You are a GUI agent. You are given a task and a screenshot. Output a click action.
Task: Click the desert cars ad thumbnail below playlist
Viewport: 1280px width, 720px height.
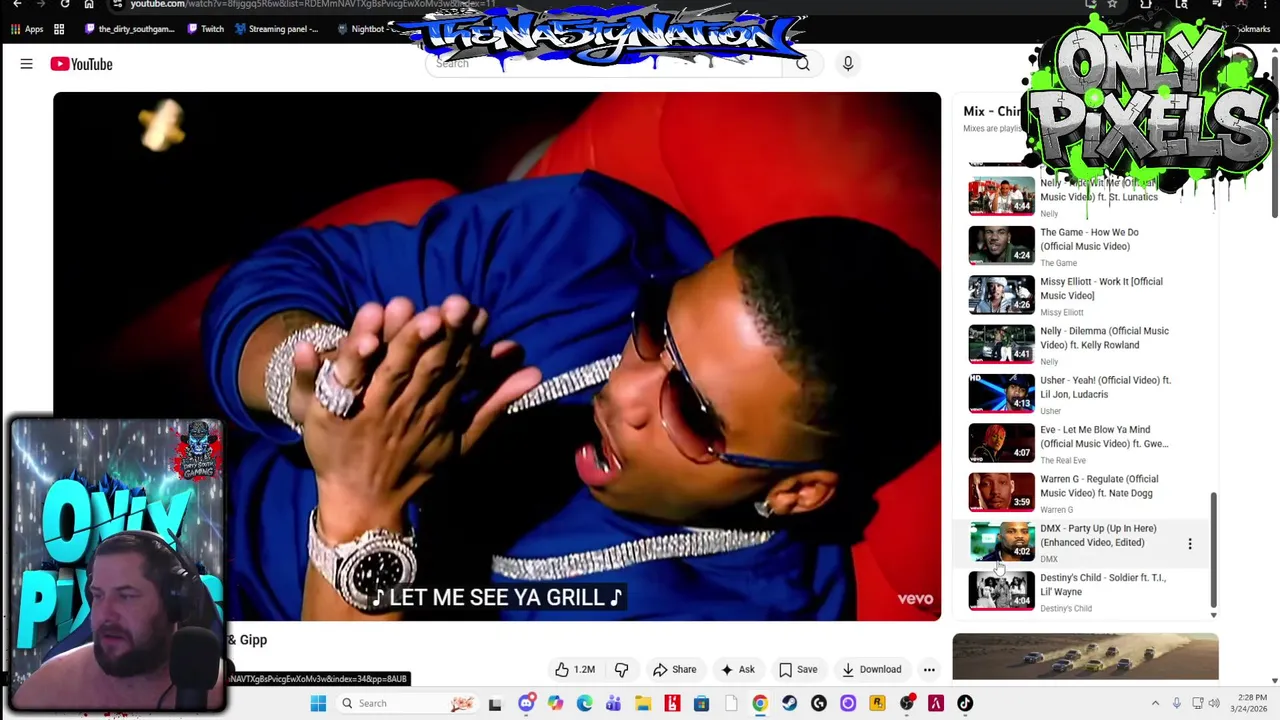[1085, 657]
